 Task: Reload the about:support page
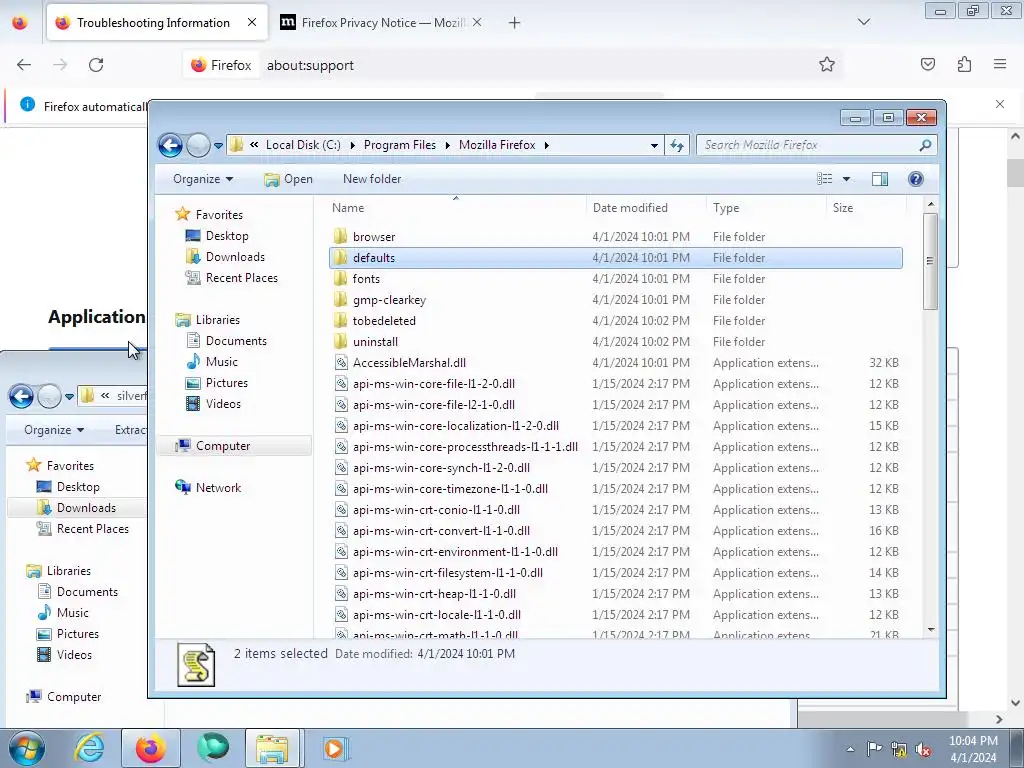click(96, 65)
